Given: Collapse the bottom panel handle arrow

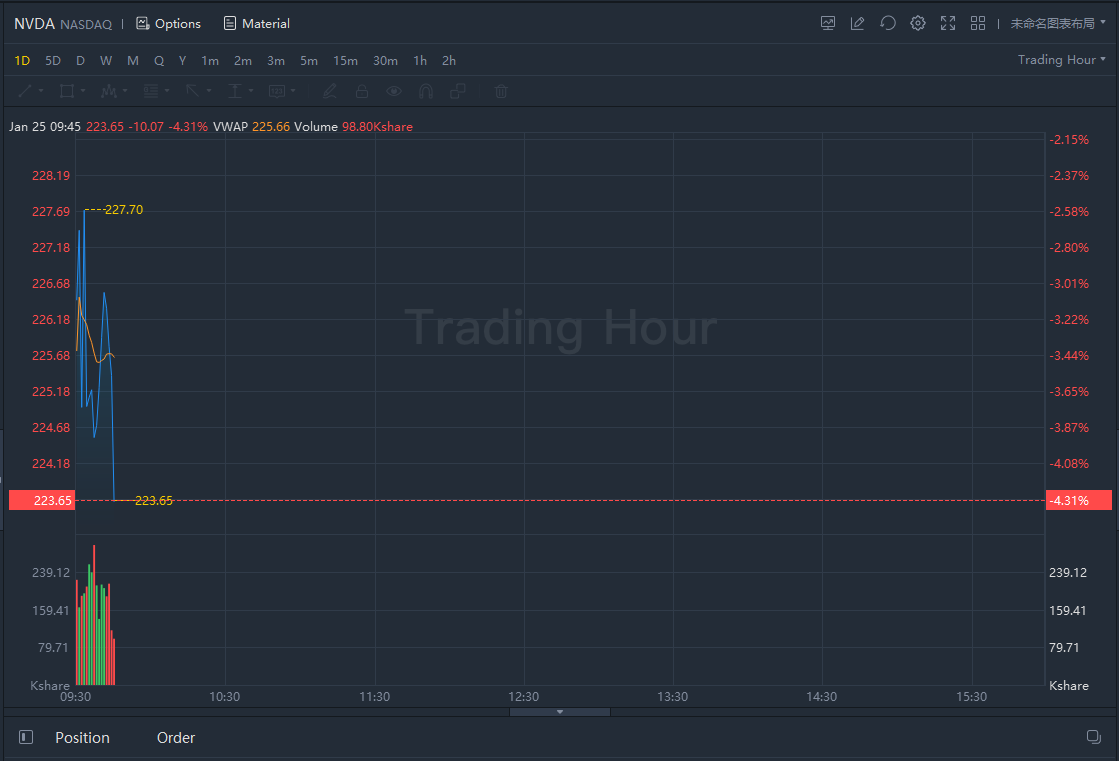Looking at the screenshot, I should [x=560, y=712].
